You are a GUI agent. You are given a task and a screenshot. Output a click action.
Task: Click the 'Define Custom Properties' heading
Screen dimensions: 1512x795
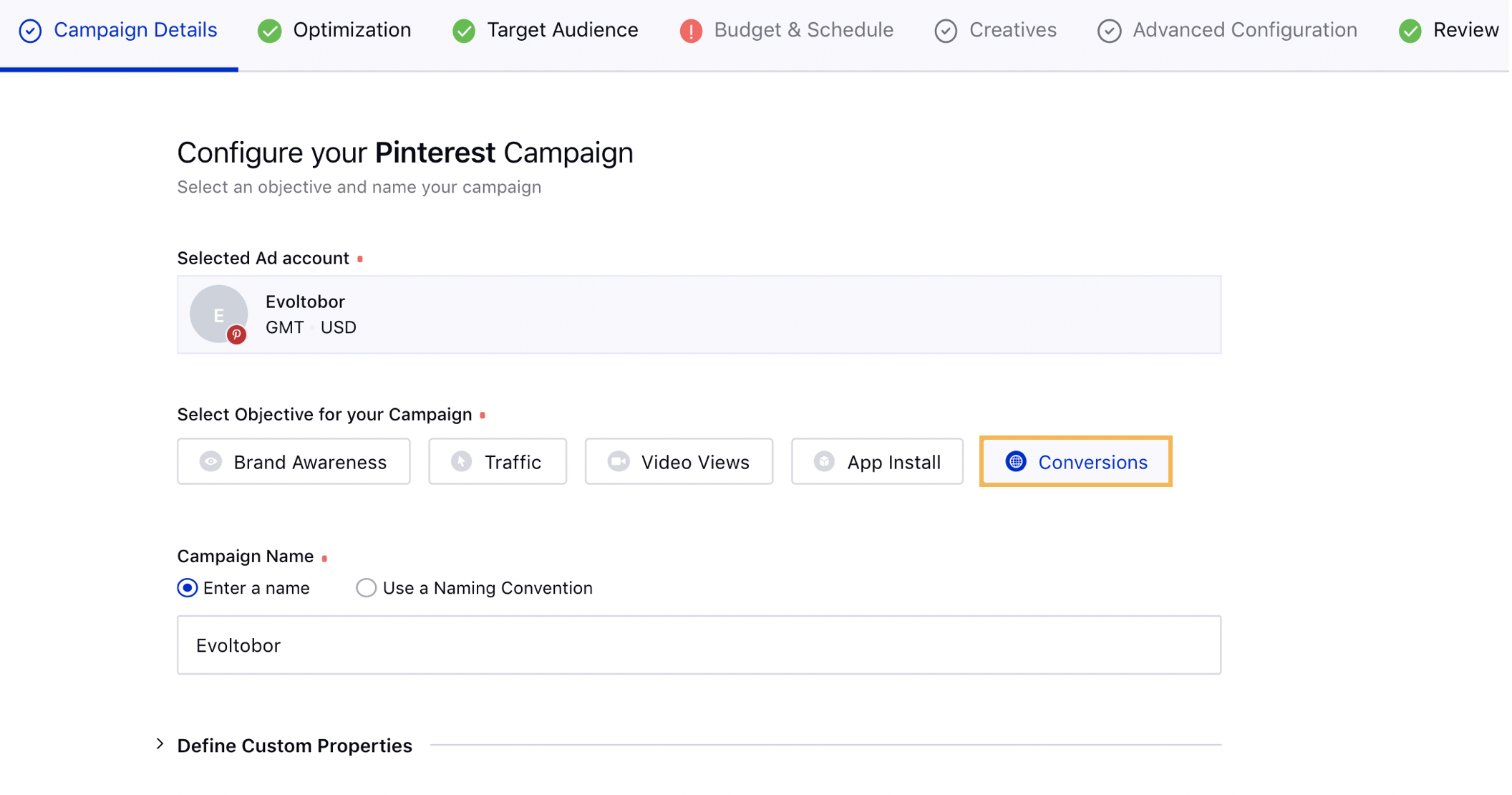[294, 746]
